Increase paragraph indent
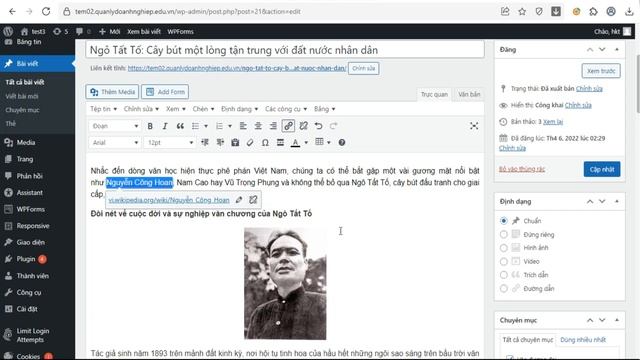The width and height of the screenshot is (640, 360). point(220,142)
